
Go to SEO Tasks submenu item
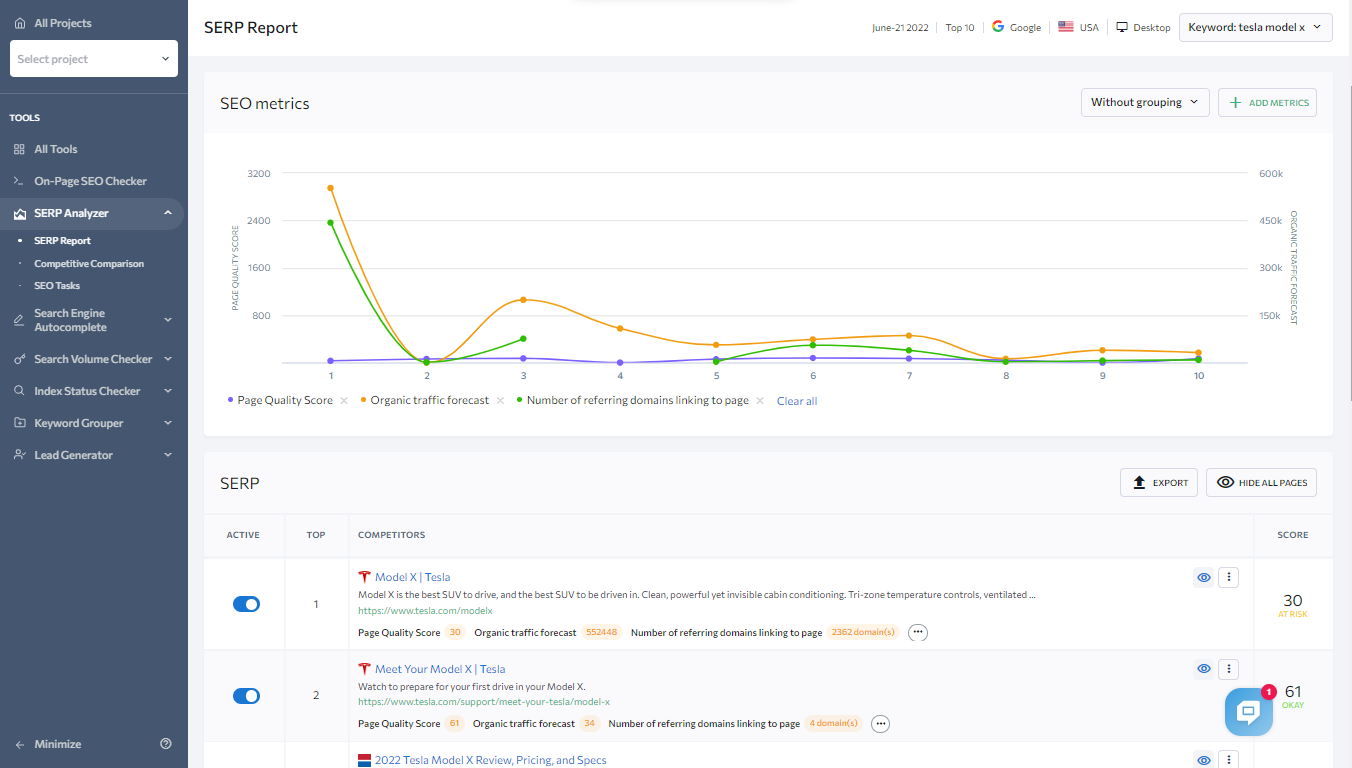57,286
